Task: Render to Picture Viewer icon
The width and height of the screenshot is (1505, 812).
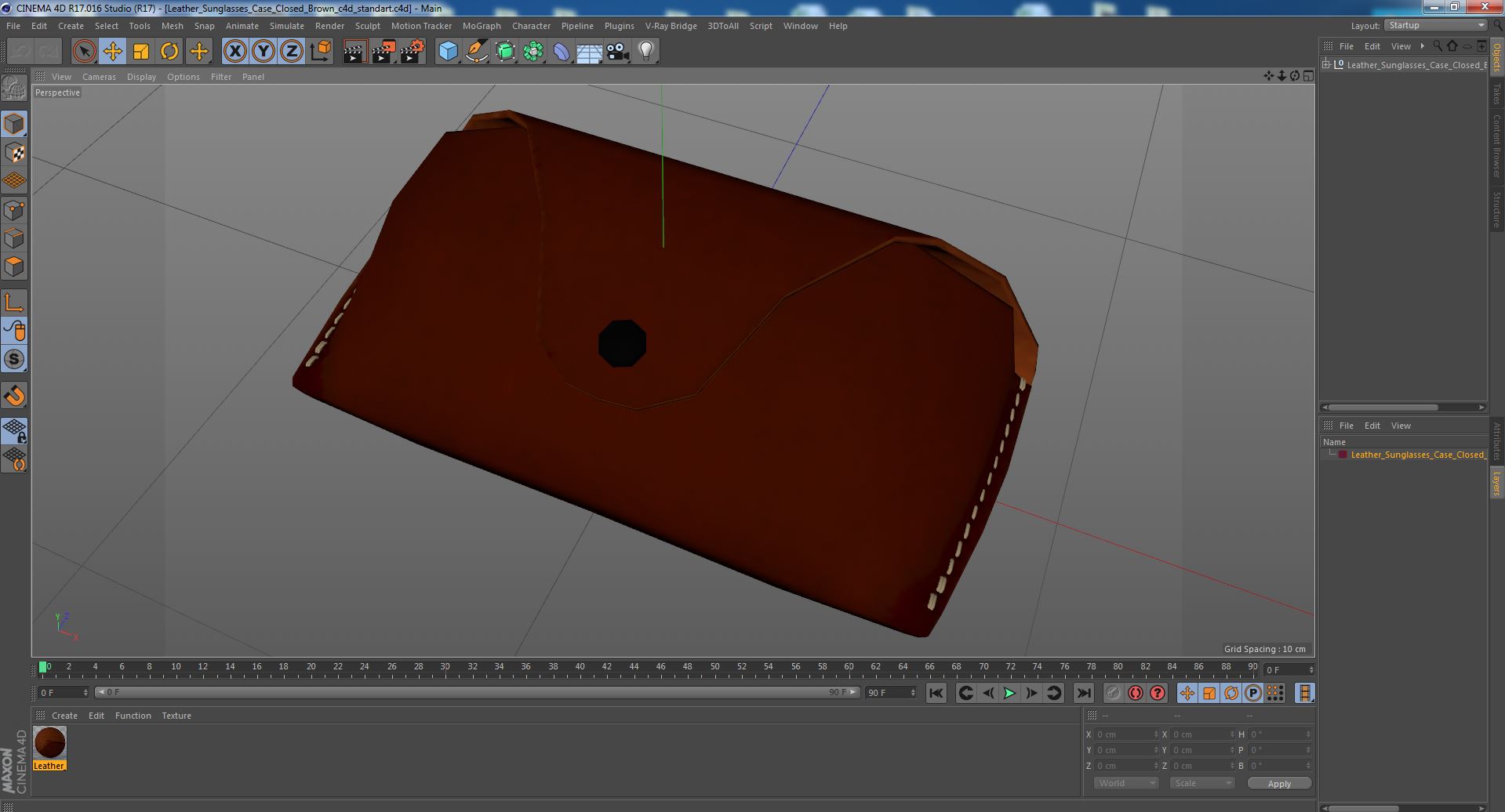Action: [384, 52]
